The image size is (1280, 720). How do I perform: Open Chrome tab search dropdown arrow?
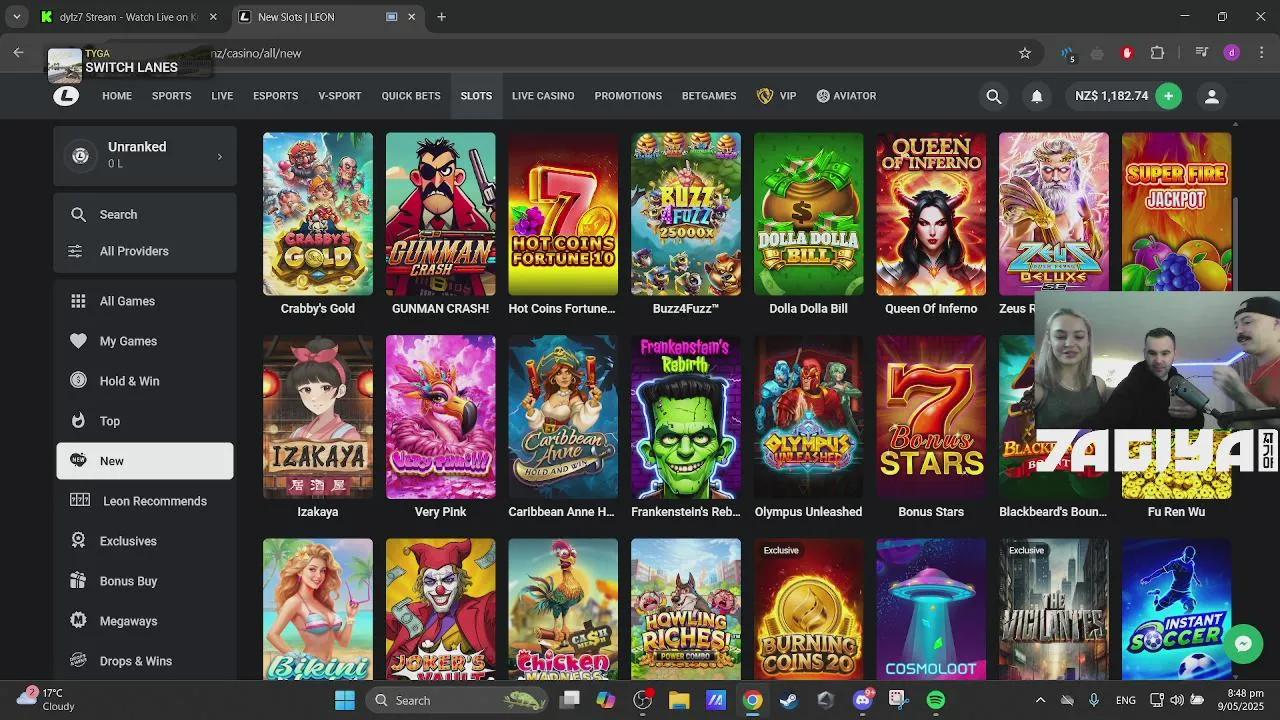17,17
